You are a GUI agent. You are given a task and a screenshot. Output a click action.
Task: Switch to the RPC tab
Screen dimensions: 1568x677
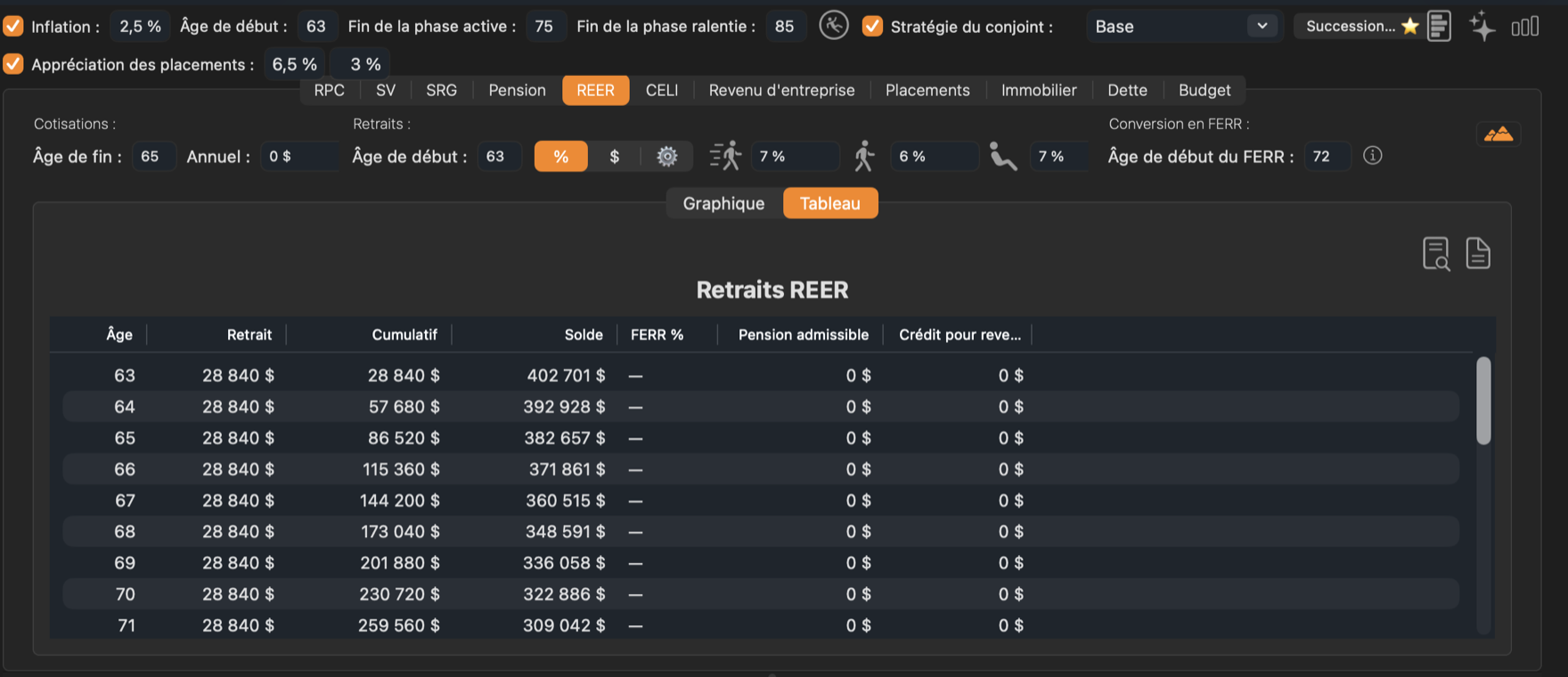tap(330, 90)
